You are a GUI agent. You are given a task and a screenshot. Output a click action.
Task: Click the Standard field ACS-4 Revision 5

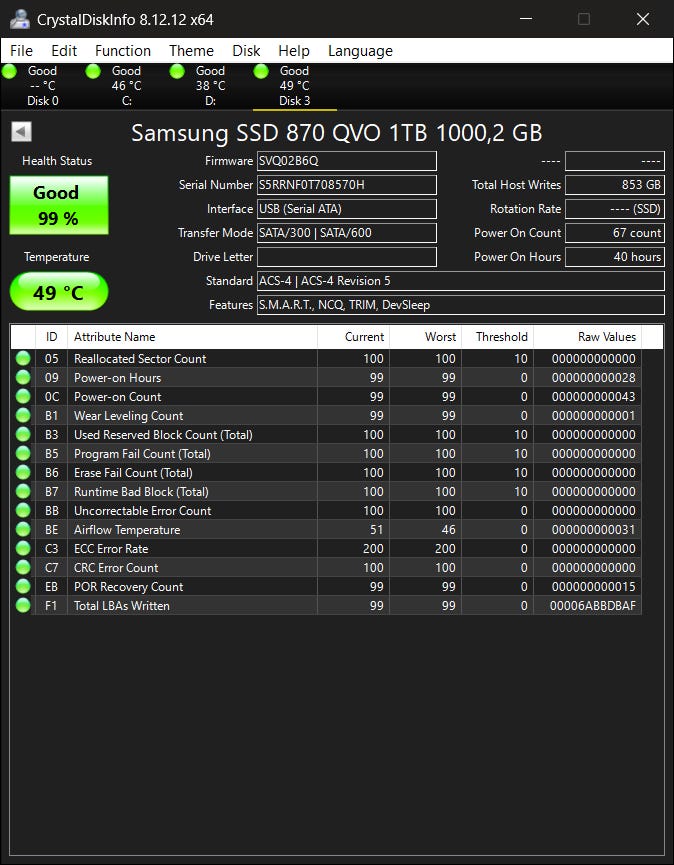coord(461,281)
